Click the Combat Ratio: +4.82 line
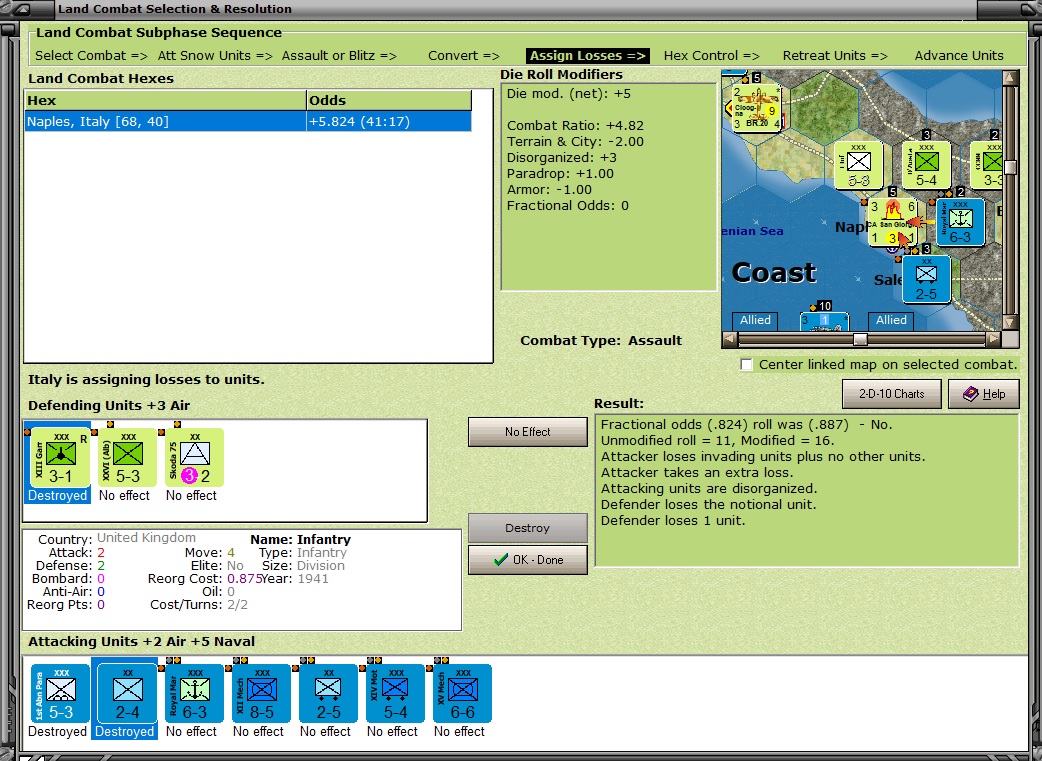Screen dimensions: 1042x761 [575, 126]
